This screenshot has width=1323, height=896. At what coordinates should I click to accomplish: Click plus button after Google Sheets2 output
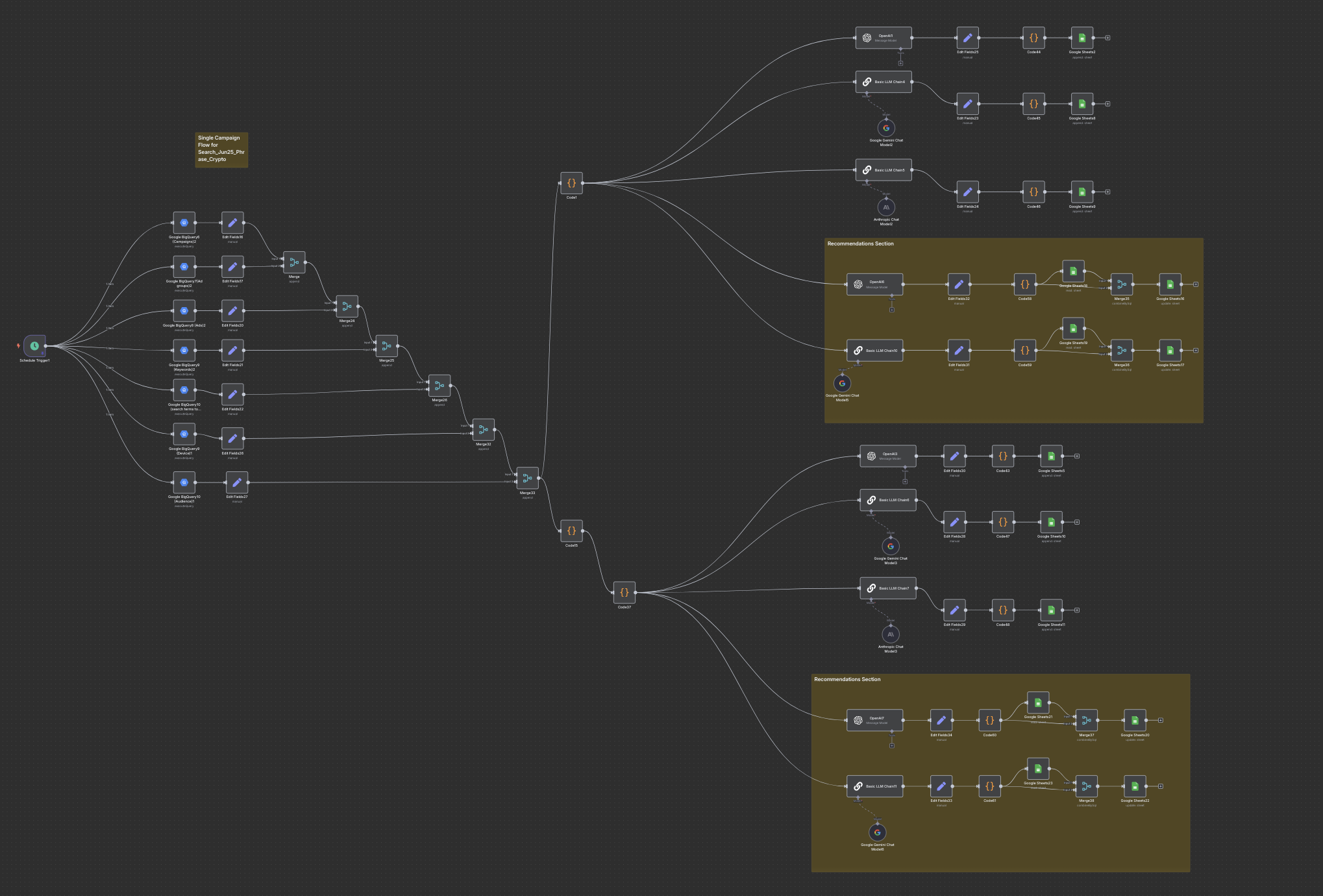(x=1107, y=38)
